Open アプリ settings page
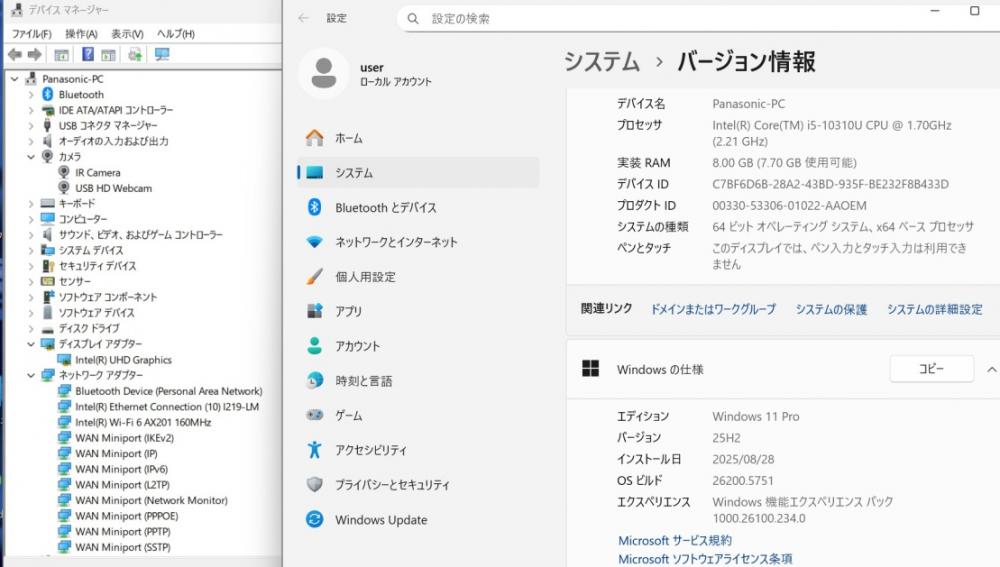Screen dimensions: 1000x567 coord(418,311)
